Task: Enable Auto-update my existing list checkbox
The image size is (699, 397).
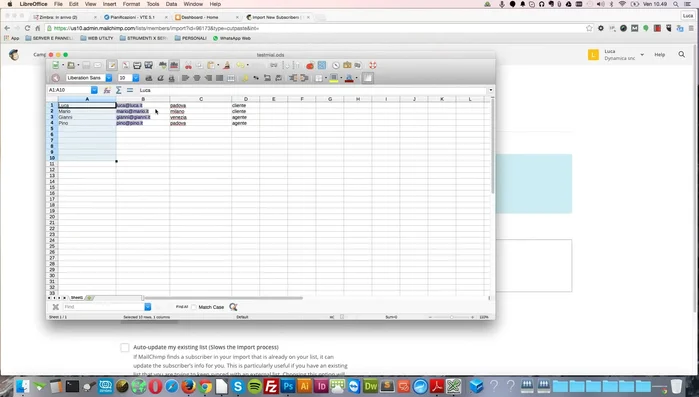Action: coord(124,347)
